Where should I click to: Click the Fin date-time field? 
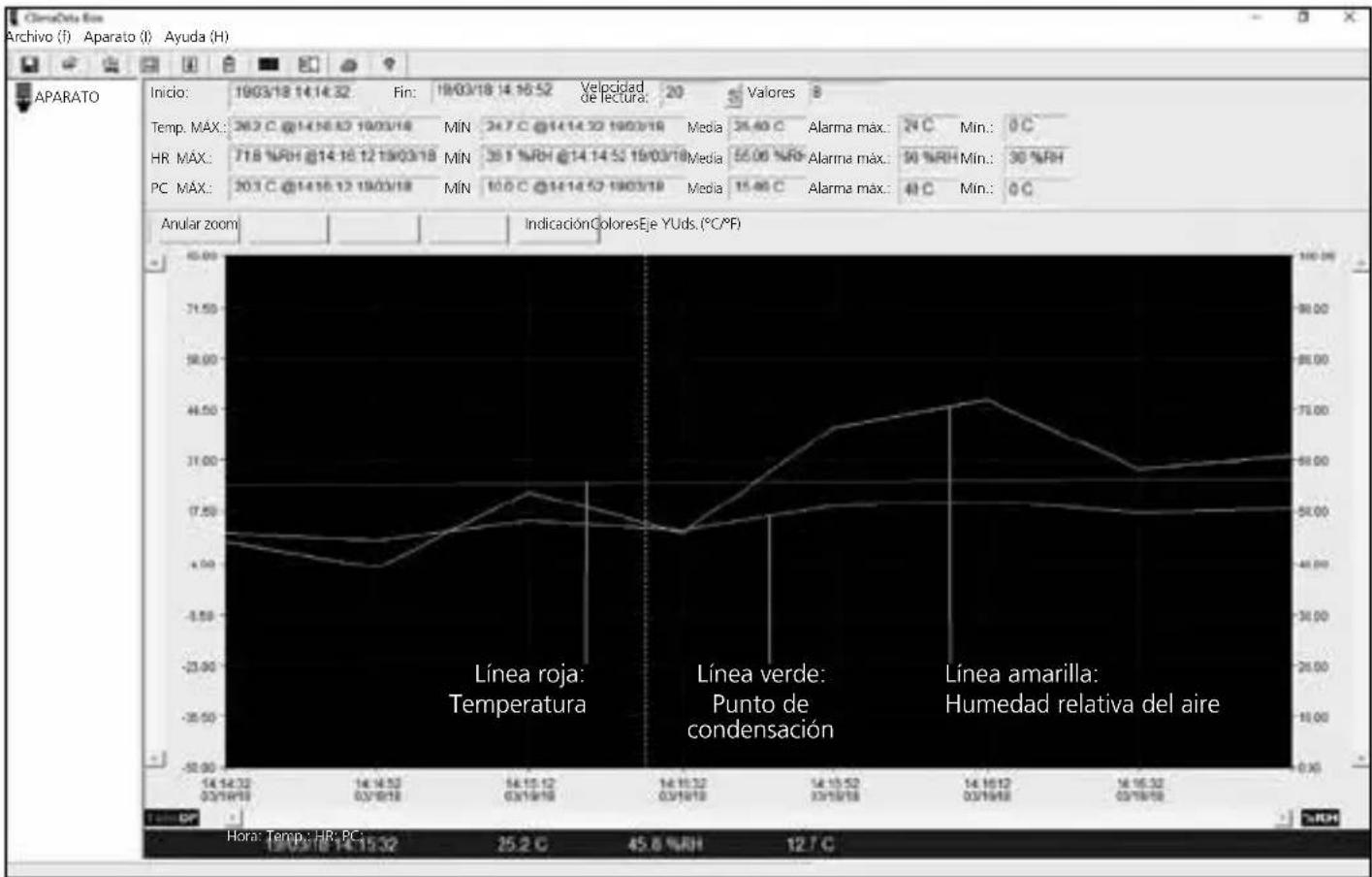pos(499,90)
